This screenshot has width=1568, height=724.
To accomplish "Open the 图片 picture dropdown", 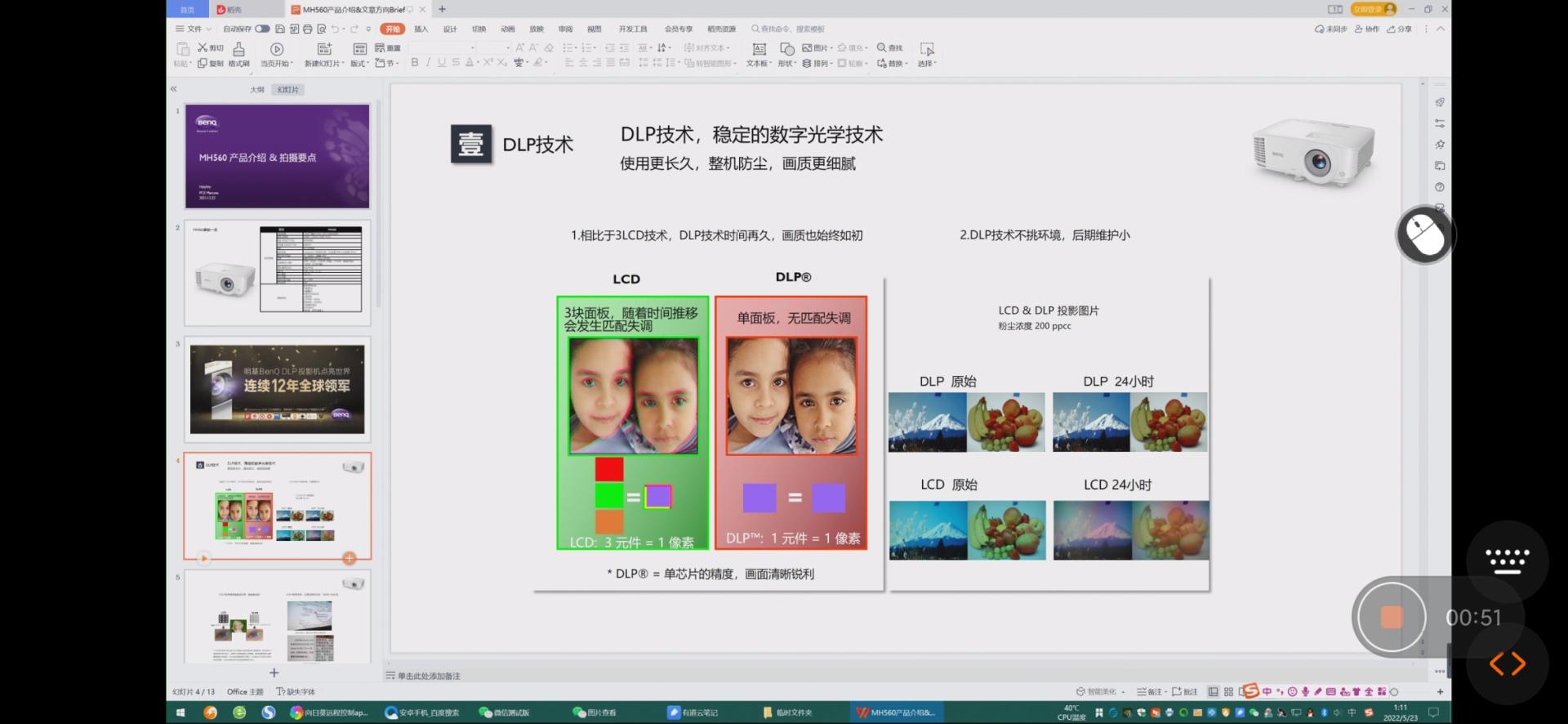I will (x=817, y=47).
